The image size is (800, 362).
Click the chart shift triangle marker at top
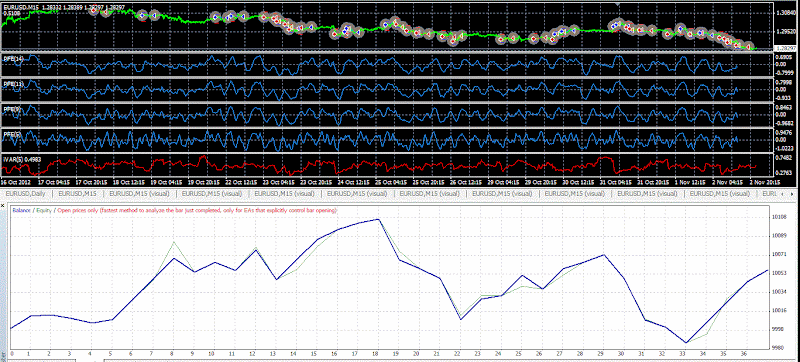pyautogui.click(x=618, y=4)
